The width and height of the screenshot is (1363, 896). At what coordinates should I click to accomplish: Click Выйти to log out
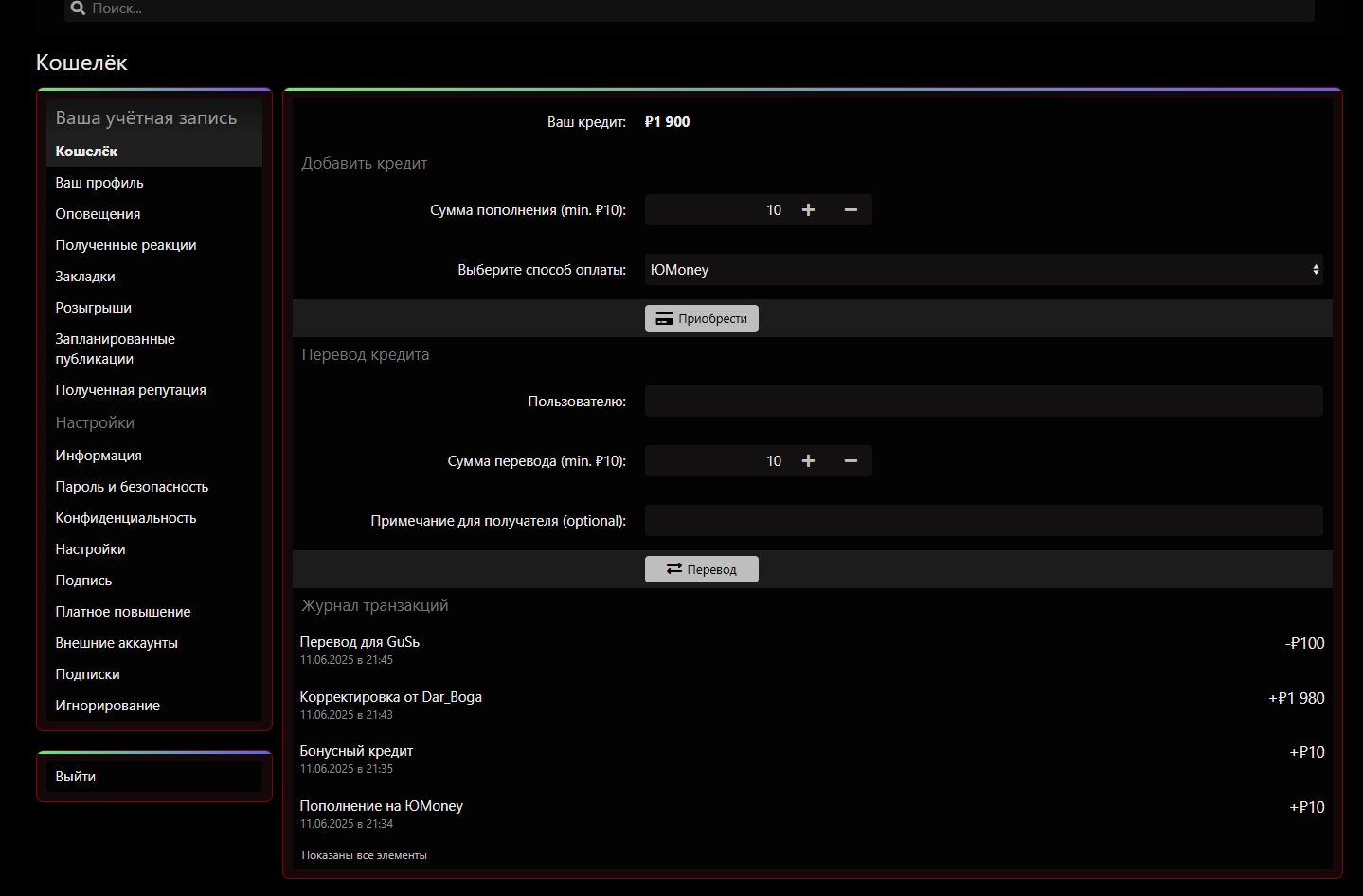click(x=75, y=776)
